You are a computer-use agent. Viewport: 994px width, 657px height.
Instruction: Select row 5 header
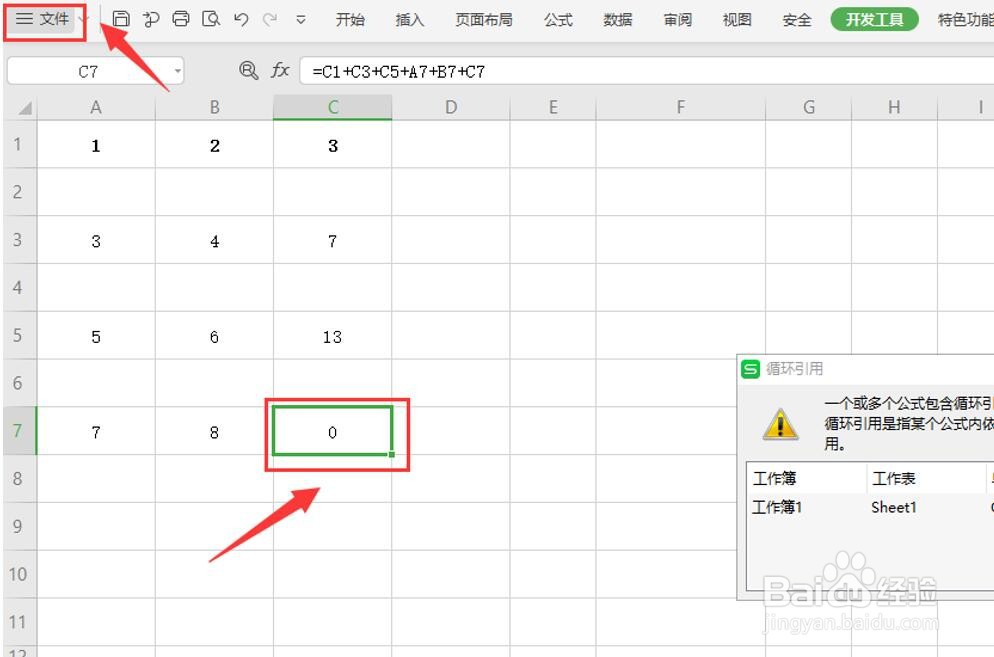18,335
